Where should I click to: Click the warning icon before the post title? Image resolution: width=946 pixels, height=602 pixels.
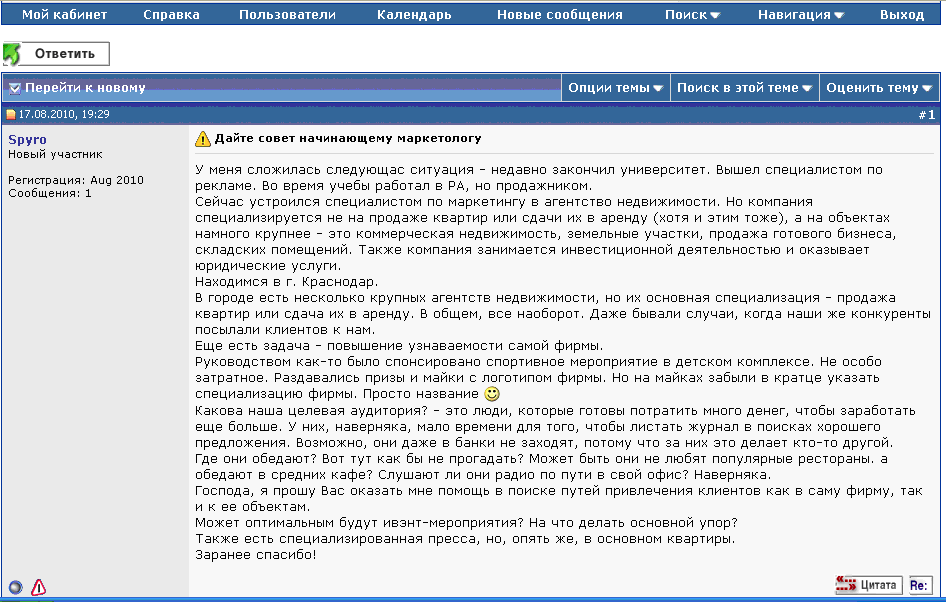pos(203,139)
